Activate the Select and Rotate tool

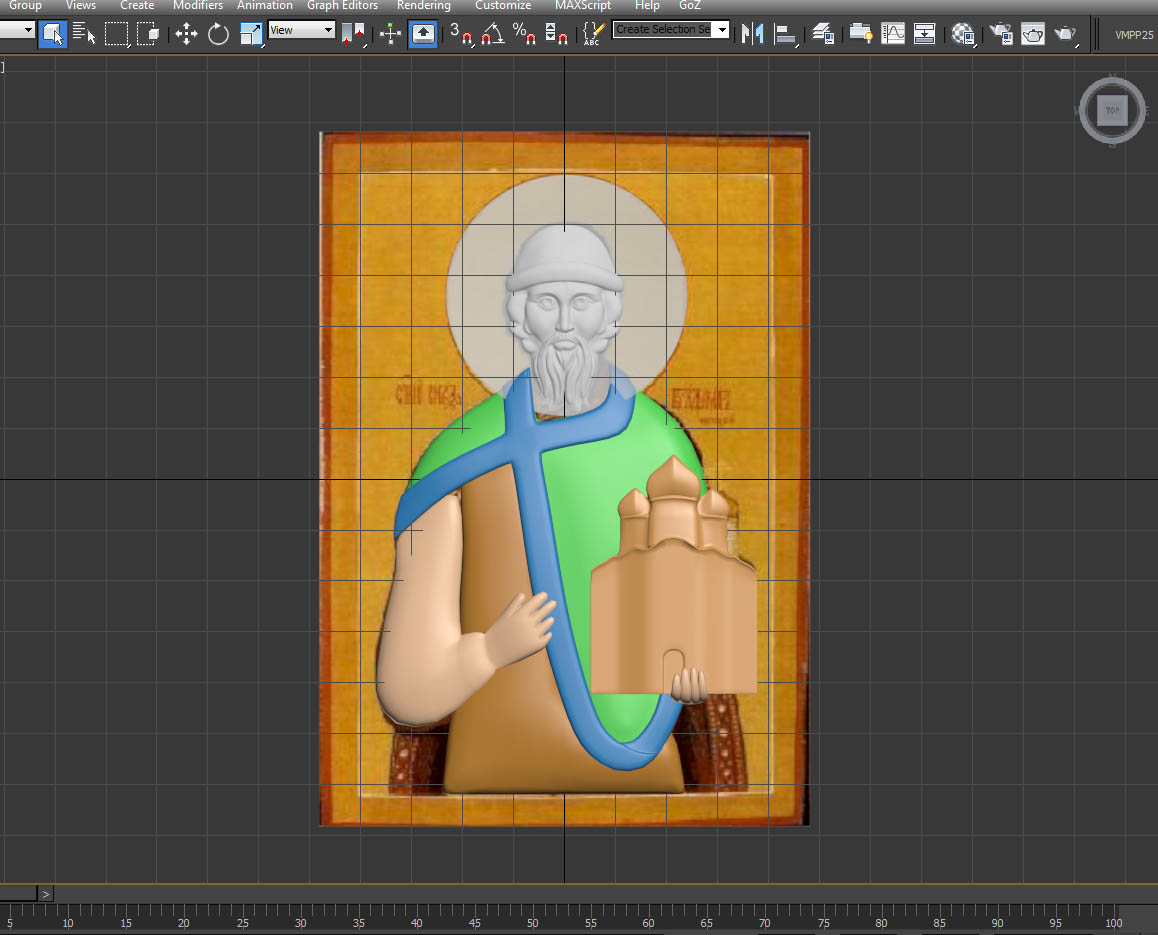[218, 34]
